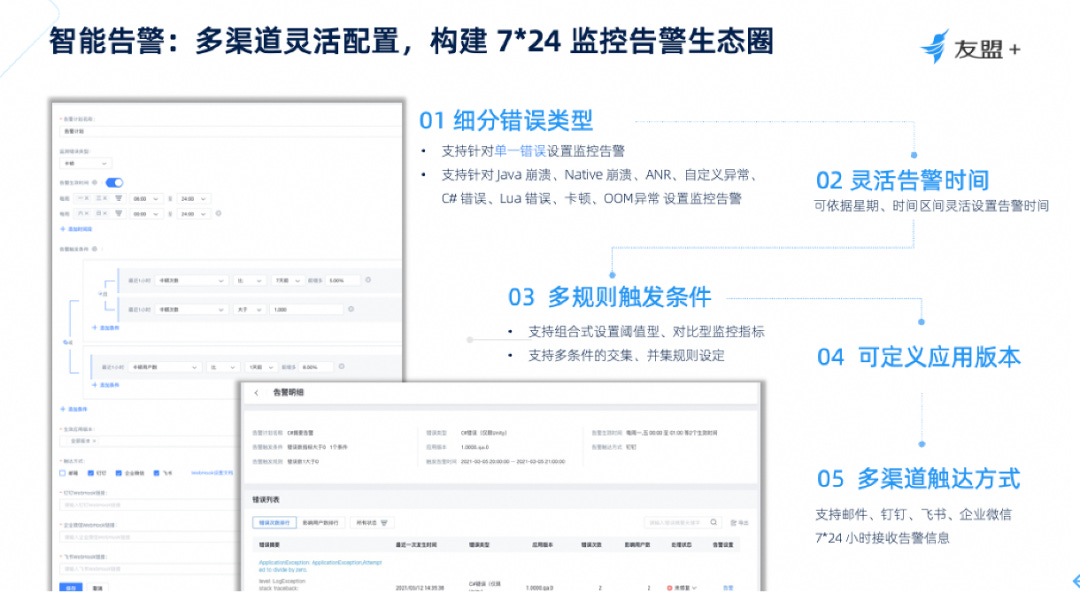Viewport: 1080px width, 593px height.
Task: Toggle the 告警生效时间 switch
Action: (114, 183)
